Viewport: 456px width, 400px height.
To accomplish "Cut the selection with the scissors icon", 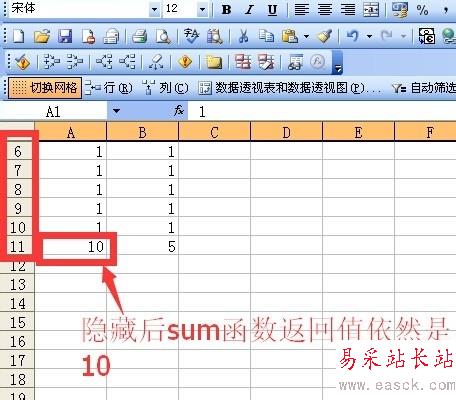I will (x=243, y=36).
